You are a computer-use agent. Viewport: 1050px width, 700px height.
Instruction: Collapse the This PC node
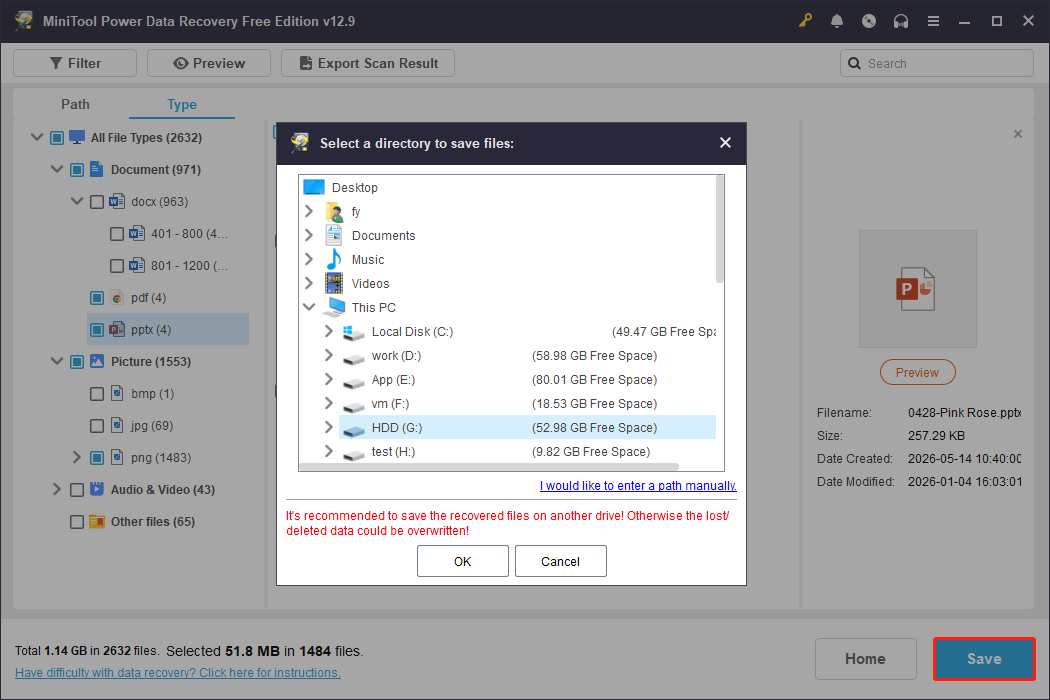click(x=309, y=307)
